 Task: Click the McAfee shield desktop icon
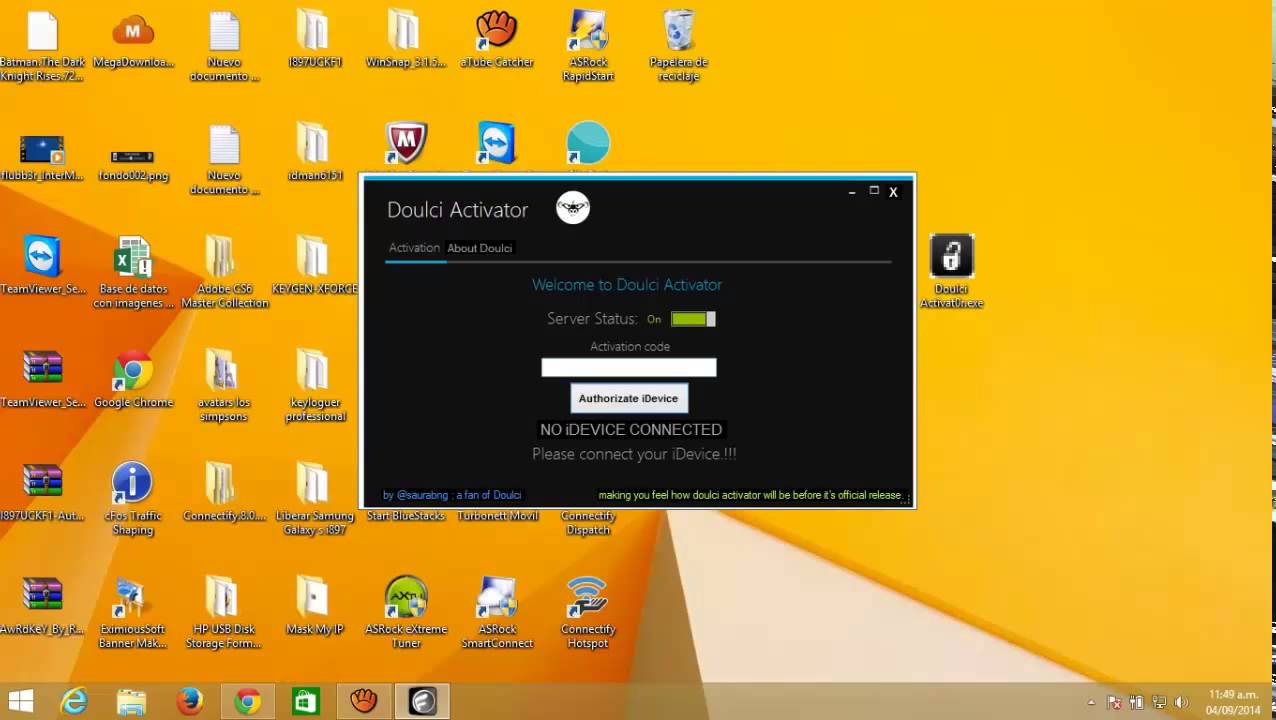[406, 143]
